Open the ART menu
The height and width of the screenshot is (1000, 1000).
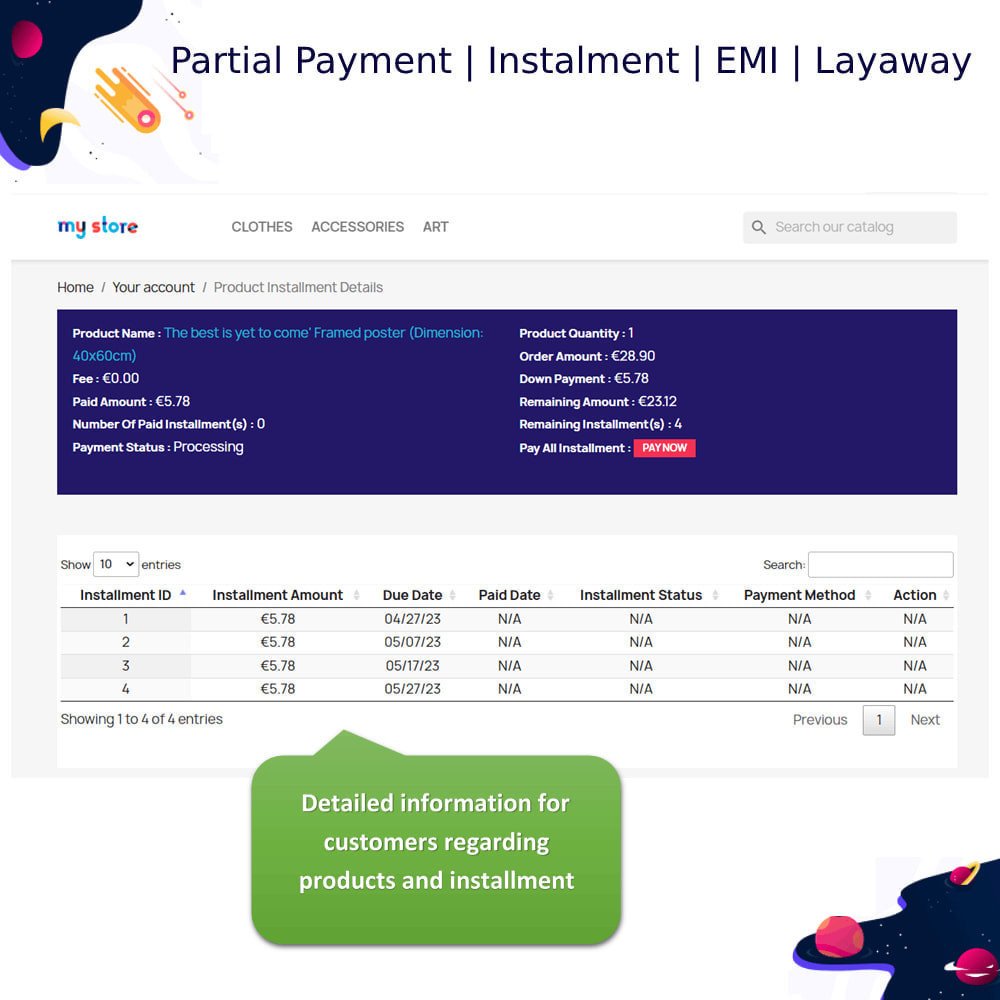point(436,227)
